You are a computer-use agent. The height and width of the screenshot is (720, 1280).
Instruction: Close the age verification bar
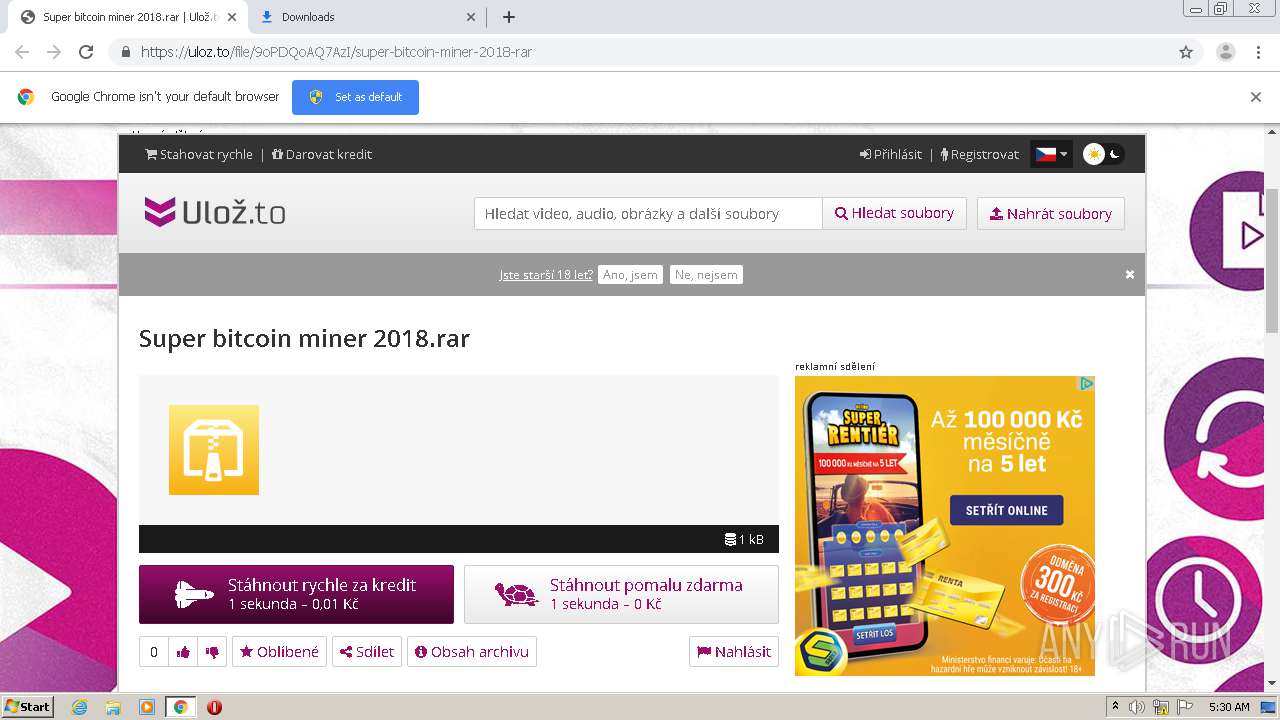pos(1130,274)
